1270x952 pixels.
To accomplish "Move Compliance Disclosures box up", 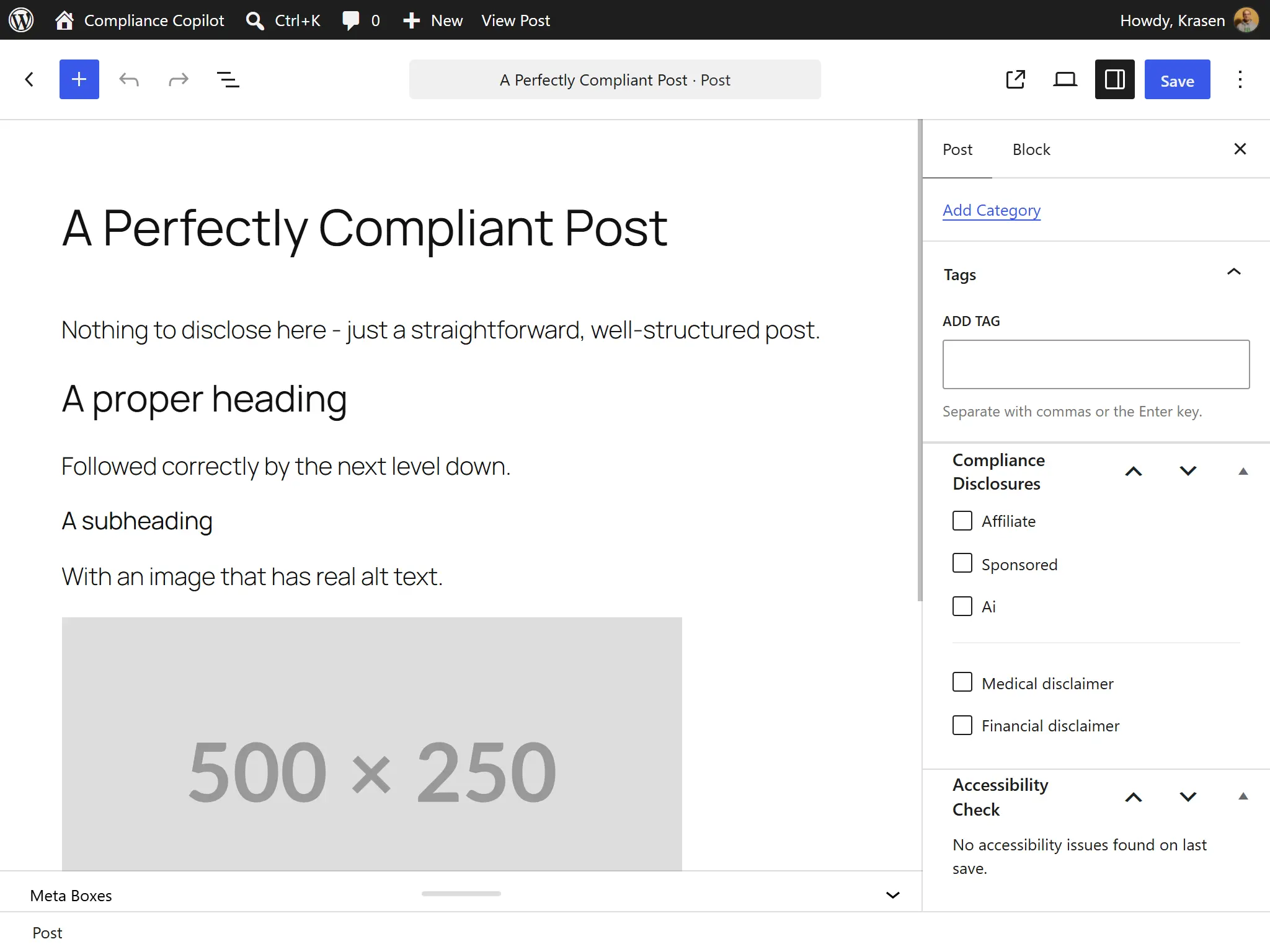I will [1134, 471].
